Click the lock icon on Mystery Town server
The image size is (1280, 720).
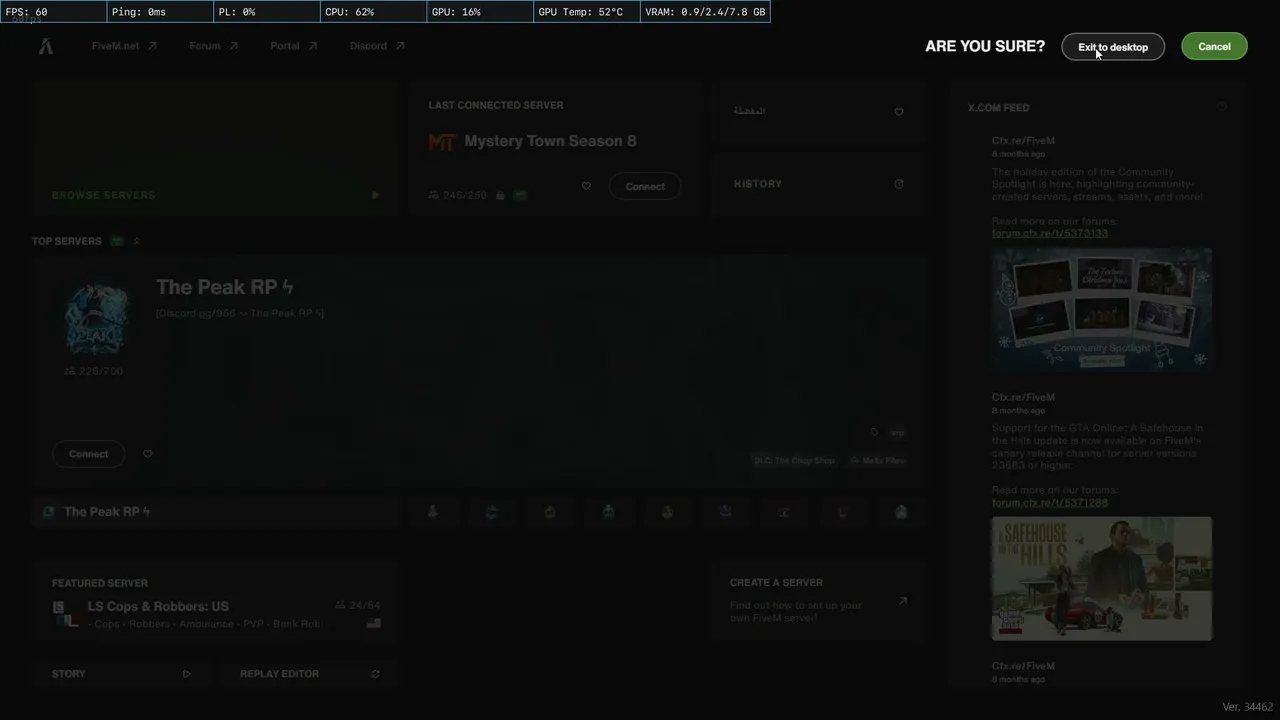click(500, 195)
